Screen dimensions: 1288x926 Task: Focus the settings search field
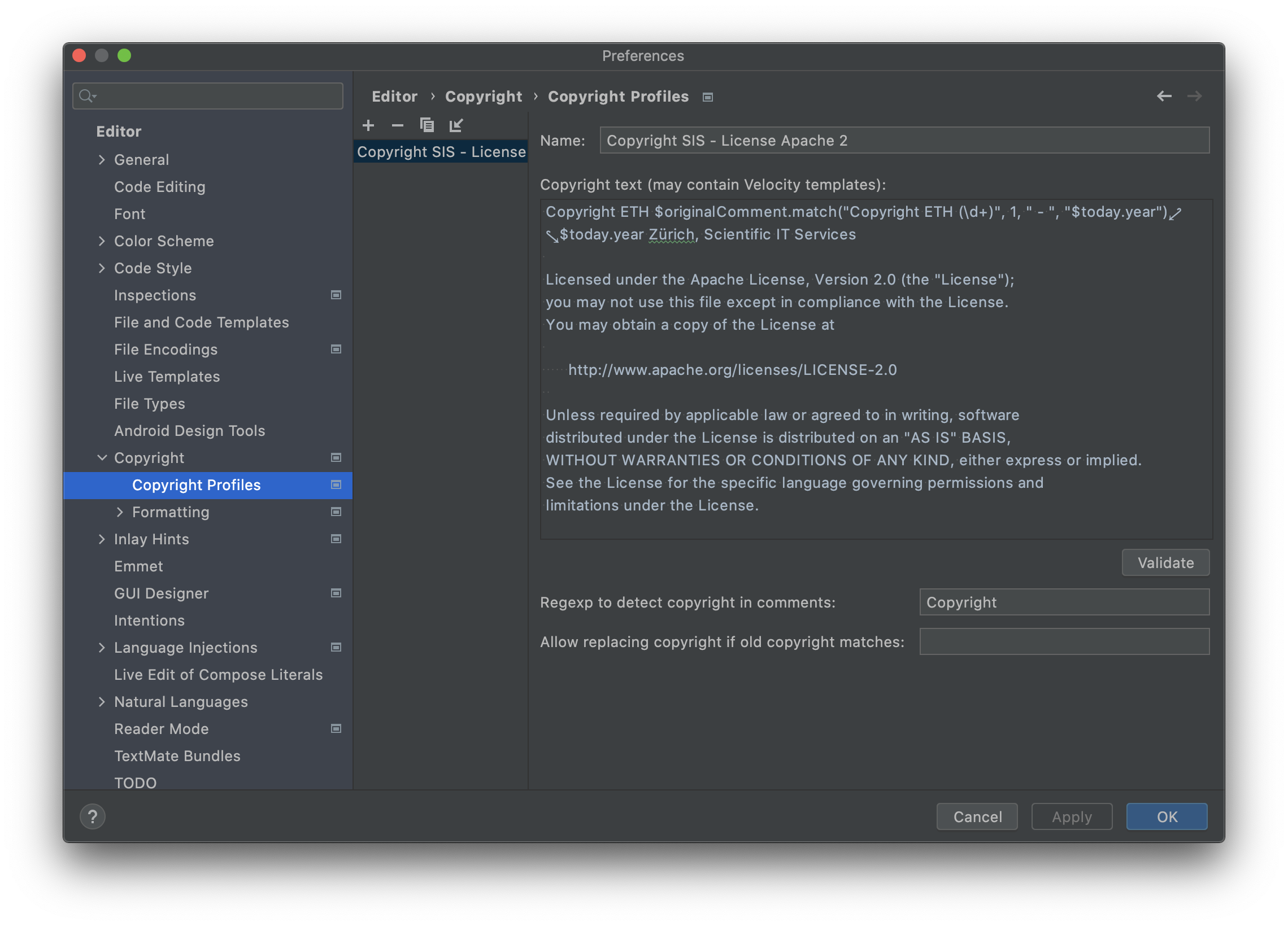[x=208, y=96]
